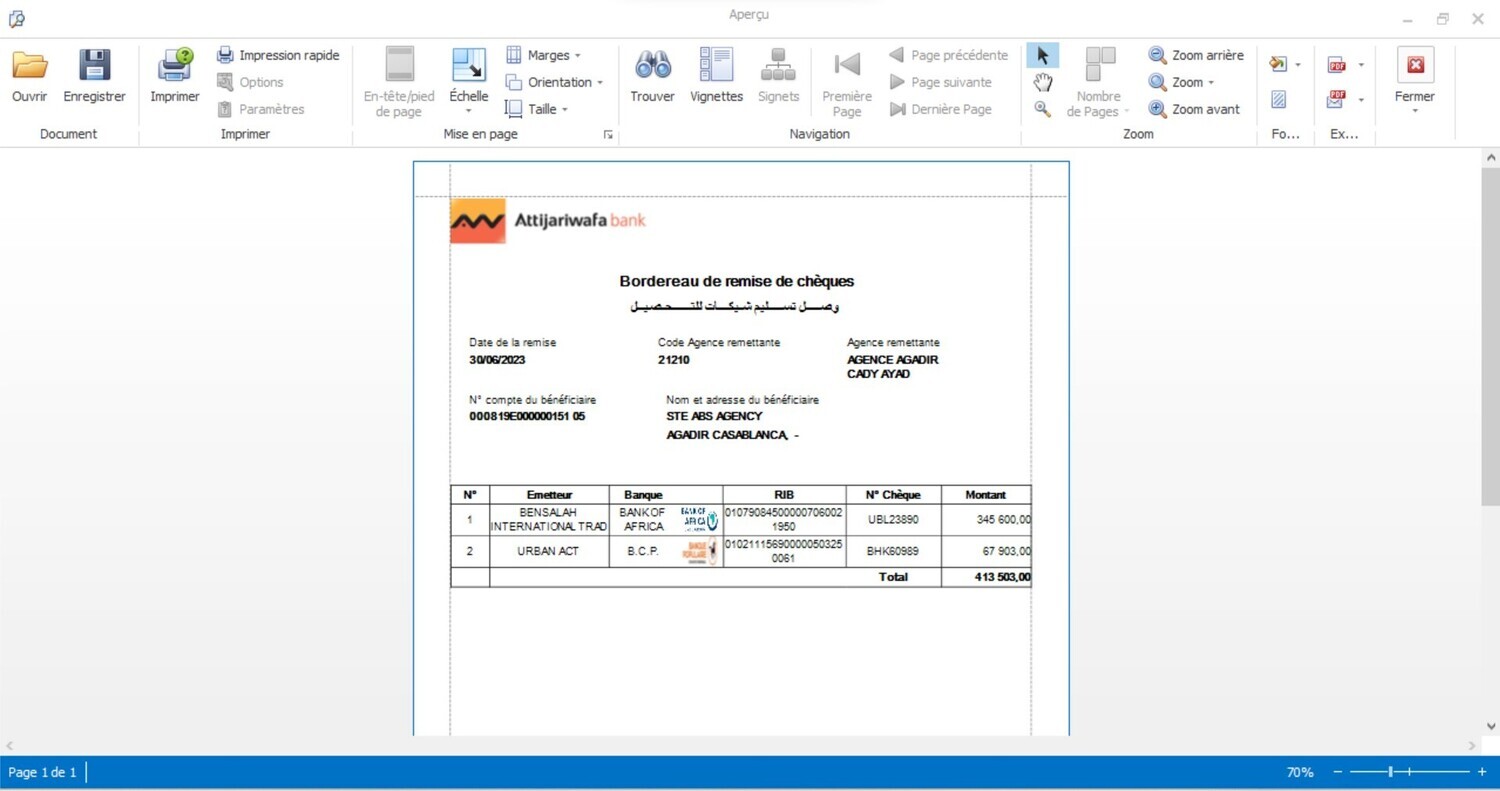Open a document with Ouvrir
1500x791 pixels.
click(x=29, y=75)
